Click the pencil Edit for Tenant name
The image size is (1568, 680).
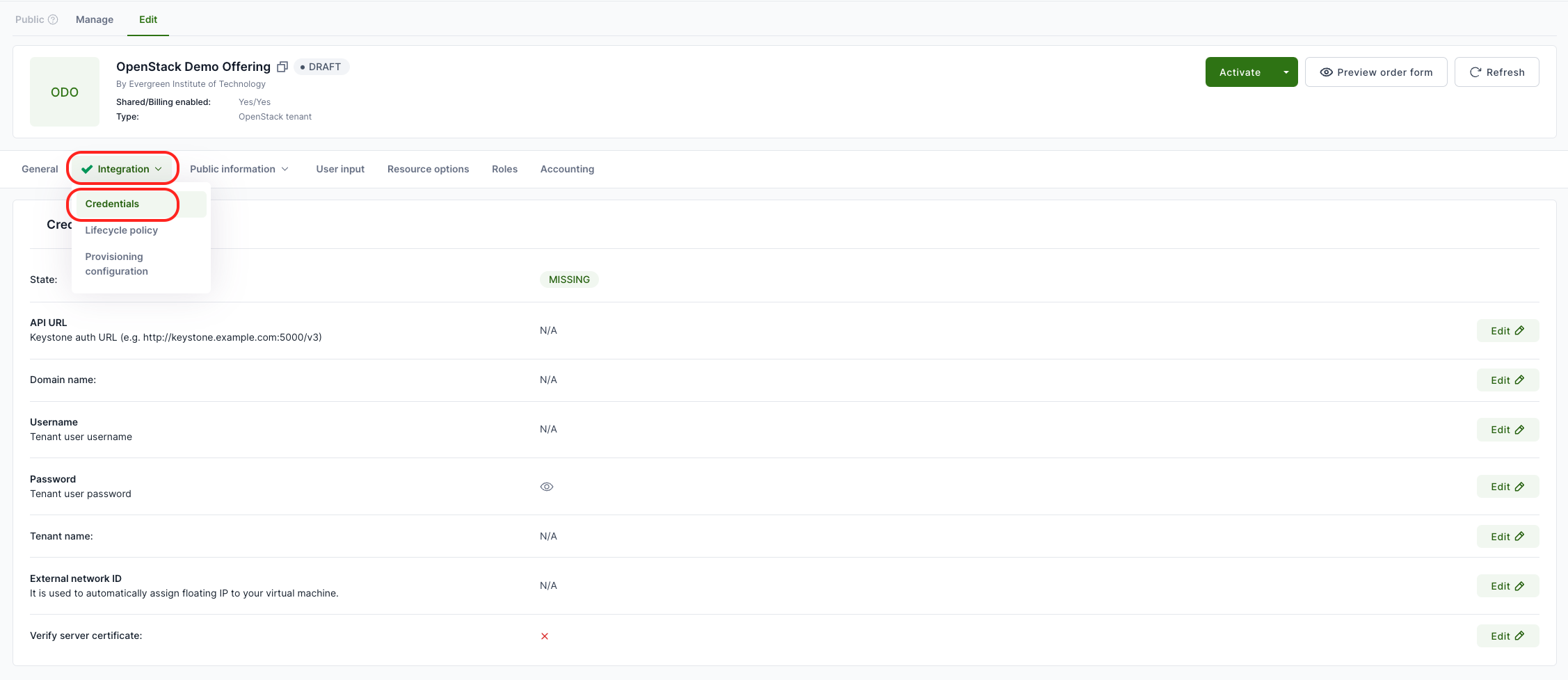tap(1507, 537)
